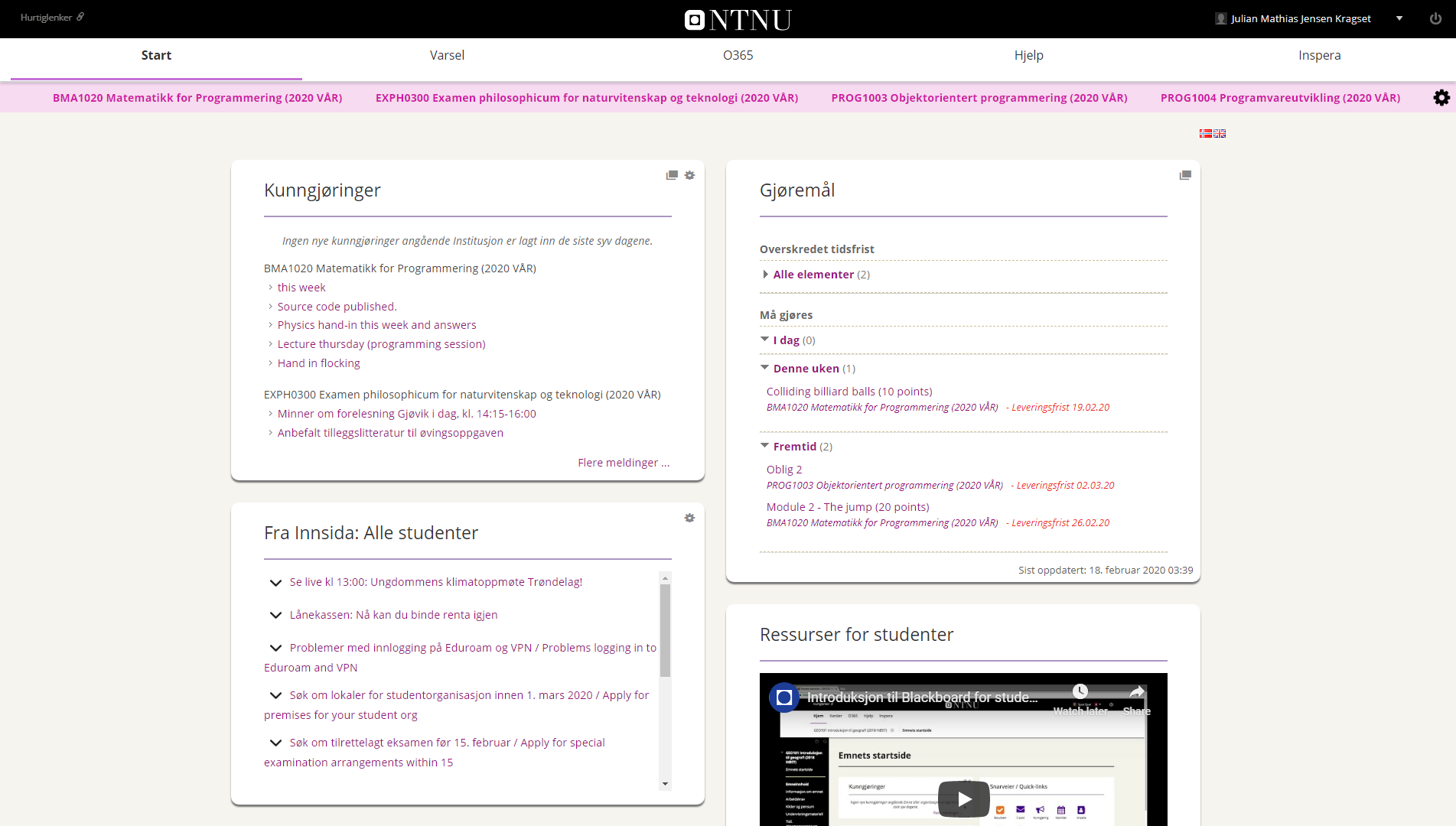
Task: Open the Fra Innsida module settings gear
Action: 689,517
